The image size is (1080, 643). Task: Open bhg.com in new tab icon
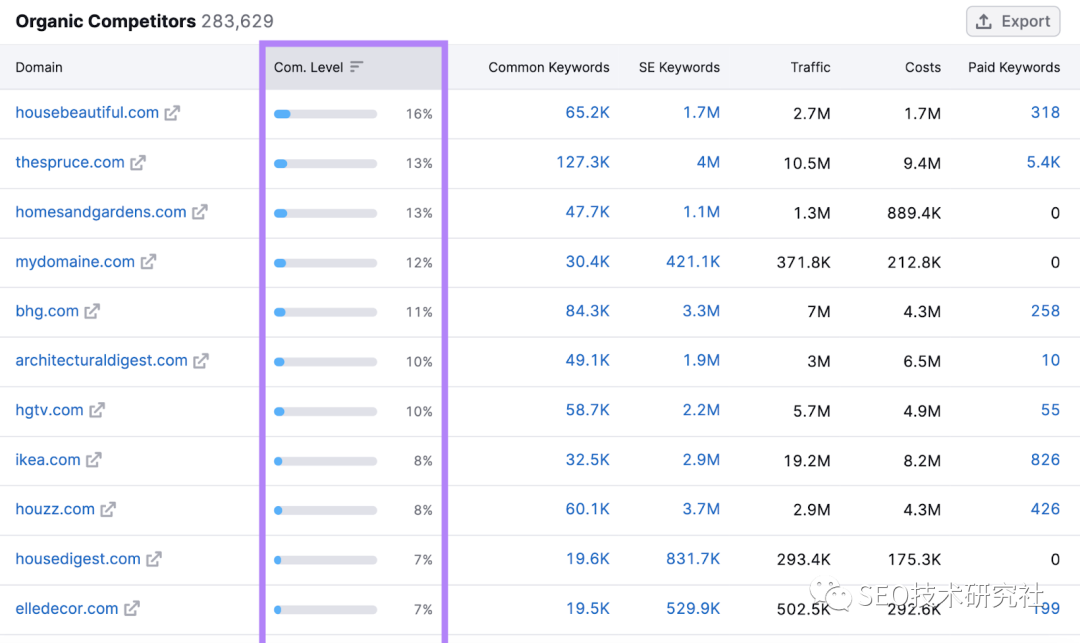coord(92,311)
